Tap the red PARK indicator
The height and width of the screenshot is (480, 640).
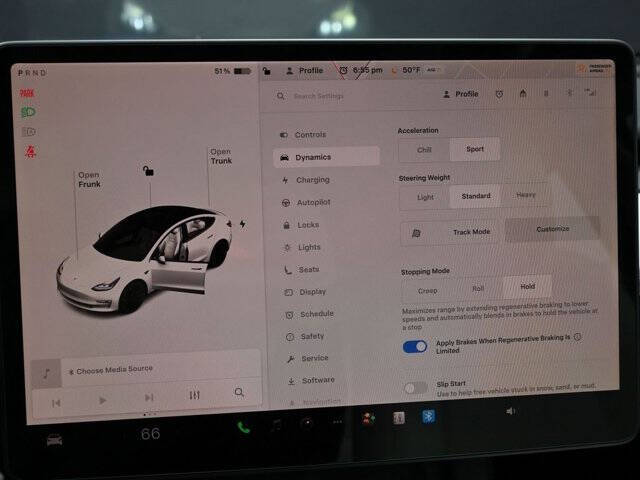click(27, 93)
